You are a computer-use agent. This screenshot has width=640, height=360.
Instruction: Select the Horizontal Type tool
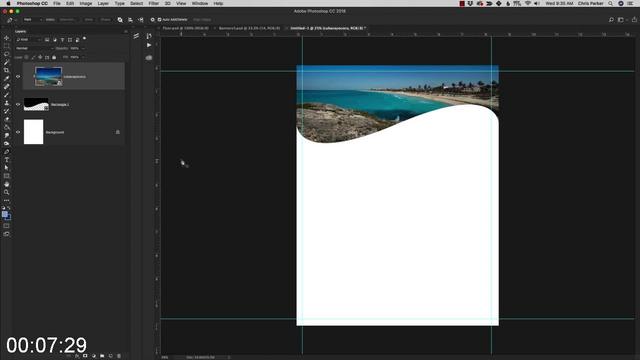(7, 160)
